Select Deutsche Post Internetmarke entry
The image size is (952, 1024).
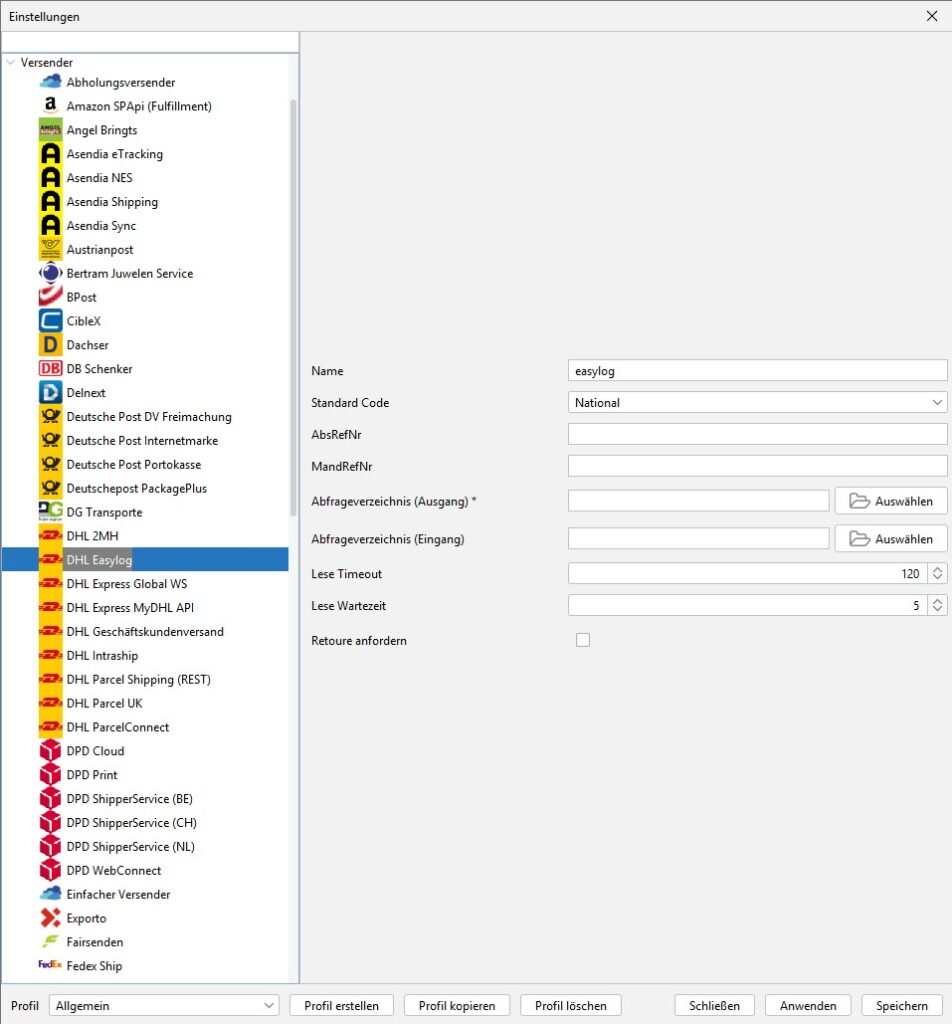coord(141,441)
